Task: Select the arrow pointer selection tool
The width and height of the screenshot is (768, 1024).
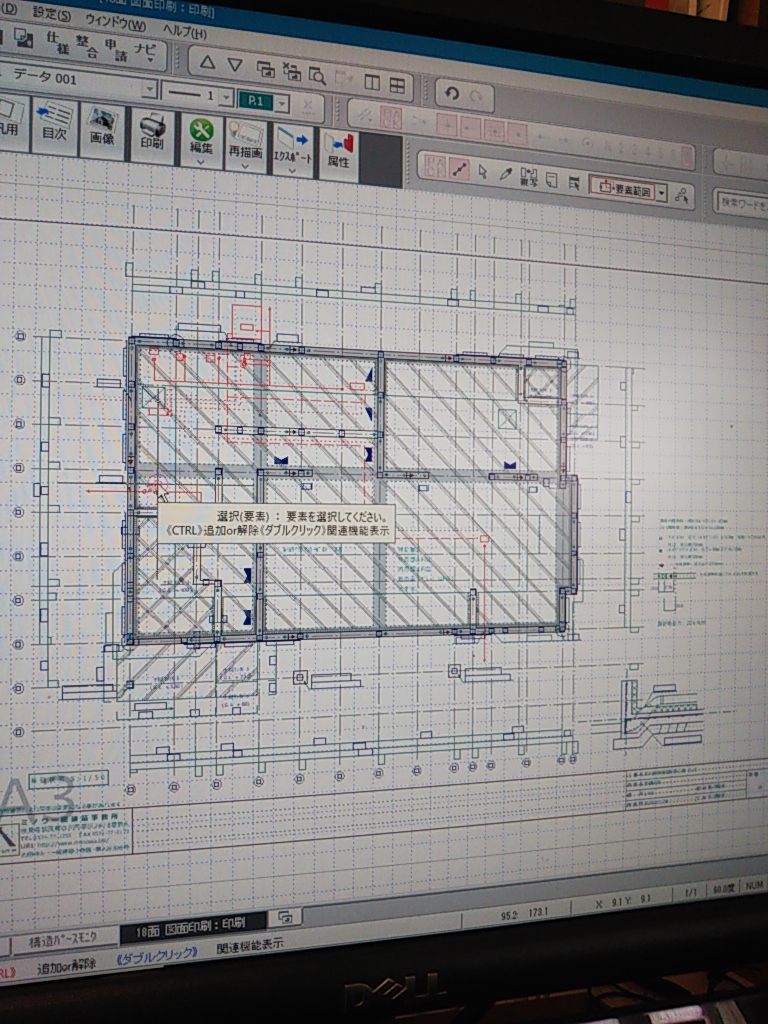Action: [483, 172]
